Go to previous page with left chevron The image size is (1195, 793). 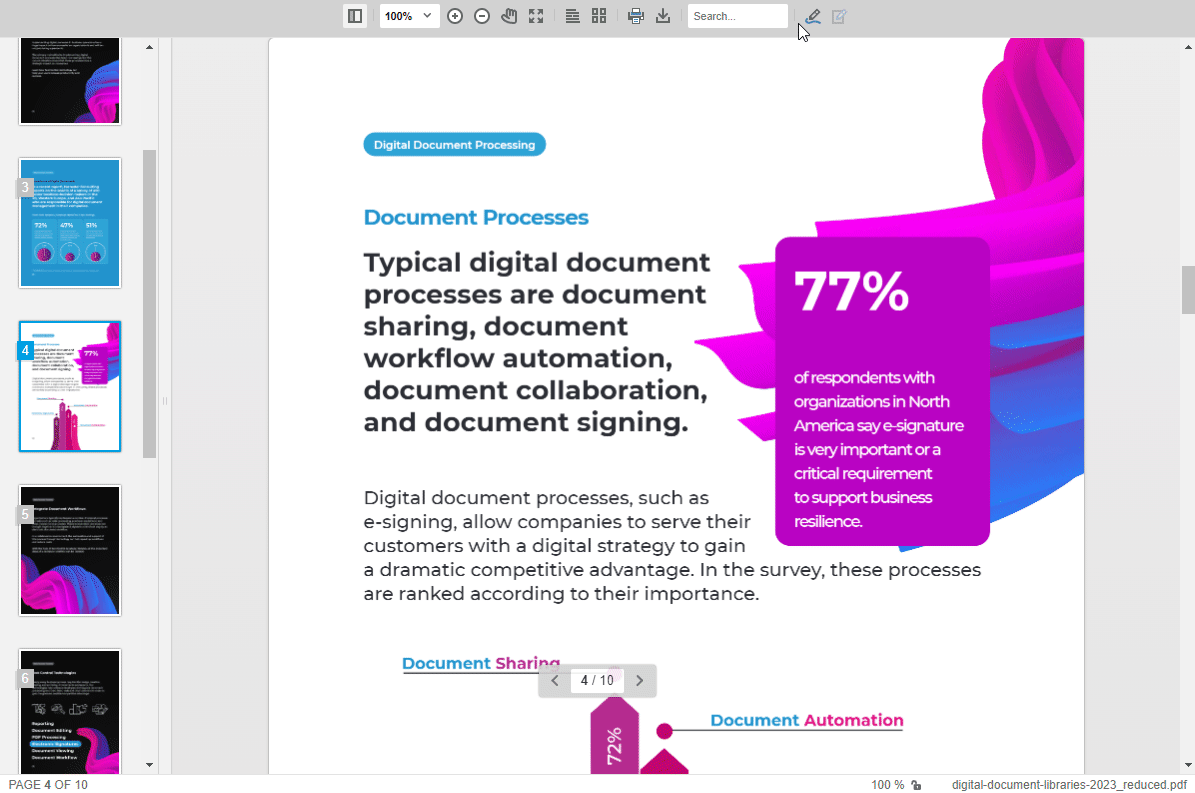click(x=554, y=680)
